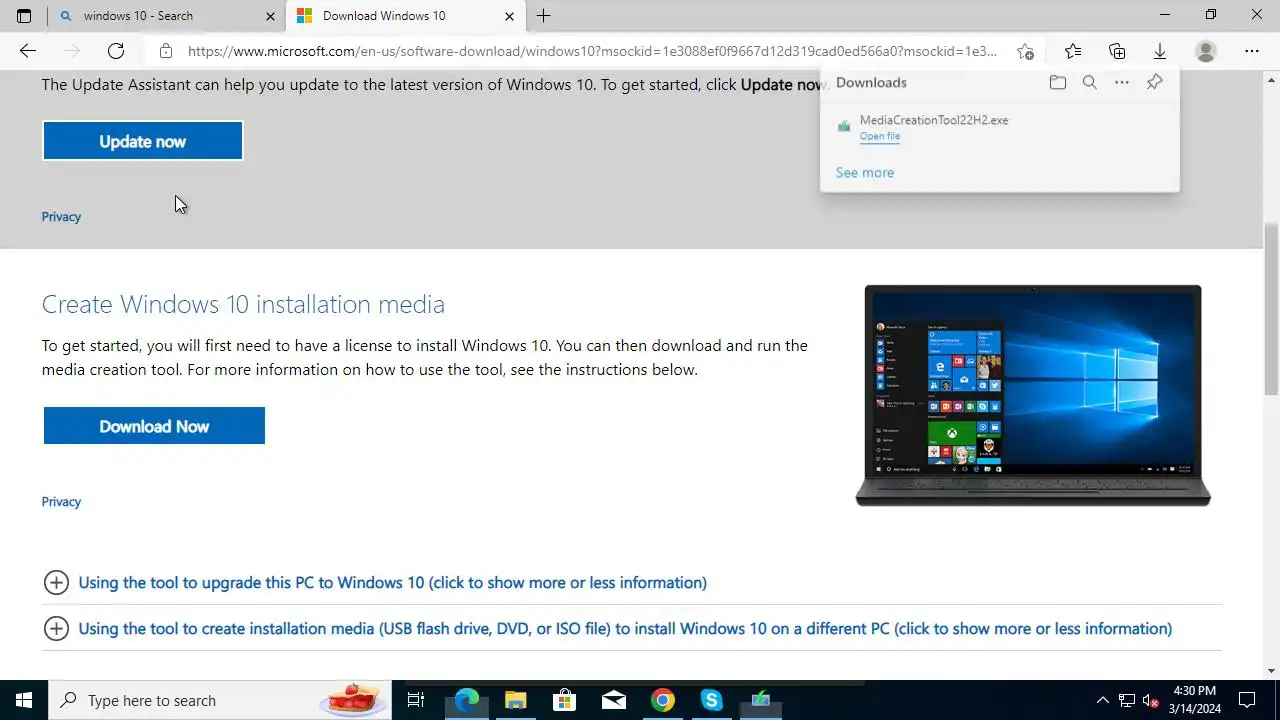Viewport: 1280px width, 720px height.
Task: Open downloads folder icon in Downloads panel
Action: (x=1058, y=82)
